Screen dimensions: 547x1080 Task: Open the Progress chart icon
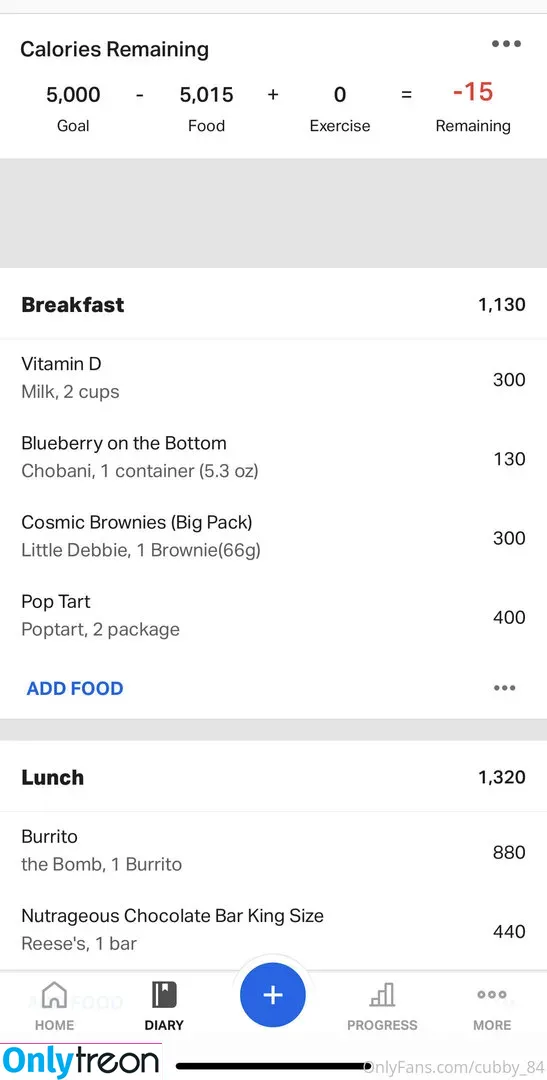pyautogui.click(x=382, y=995)
